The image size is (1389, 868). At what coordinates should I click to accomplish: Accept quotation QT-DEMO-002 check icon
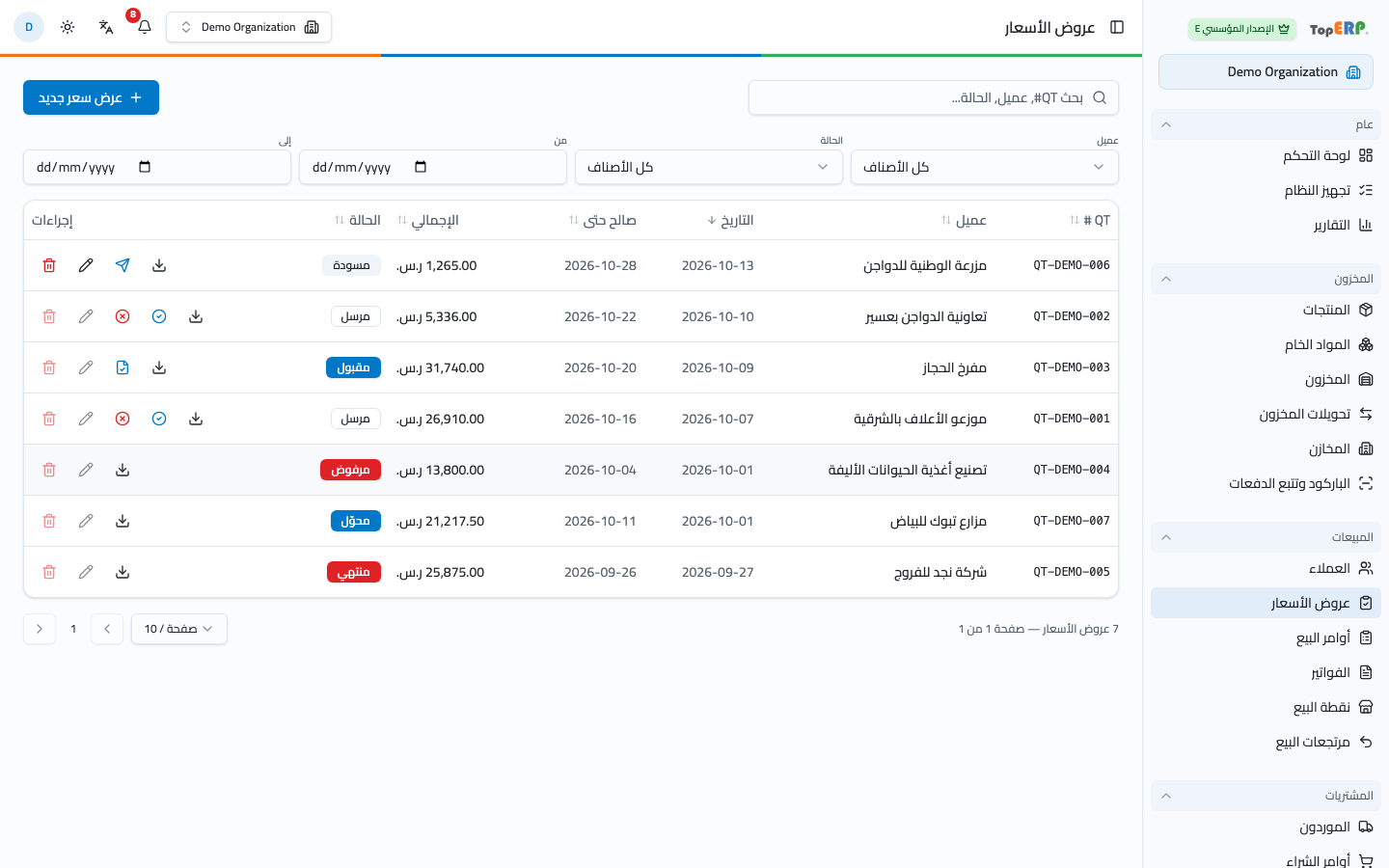click(159, 316)
